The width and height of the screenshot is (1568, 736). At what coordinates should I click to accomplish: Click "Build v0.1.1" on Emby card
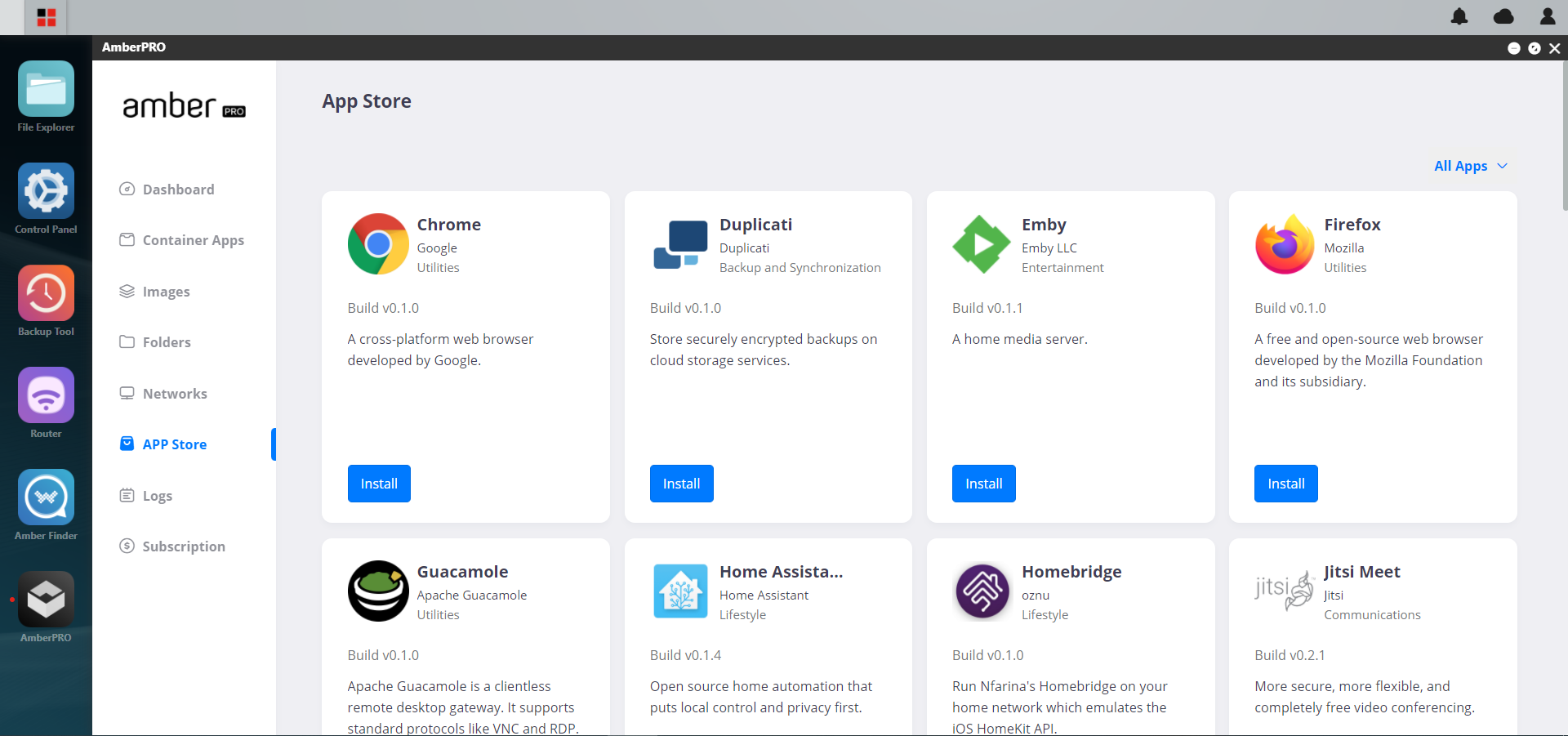(987, 308)
